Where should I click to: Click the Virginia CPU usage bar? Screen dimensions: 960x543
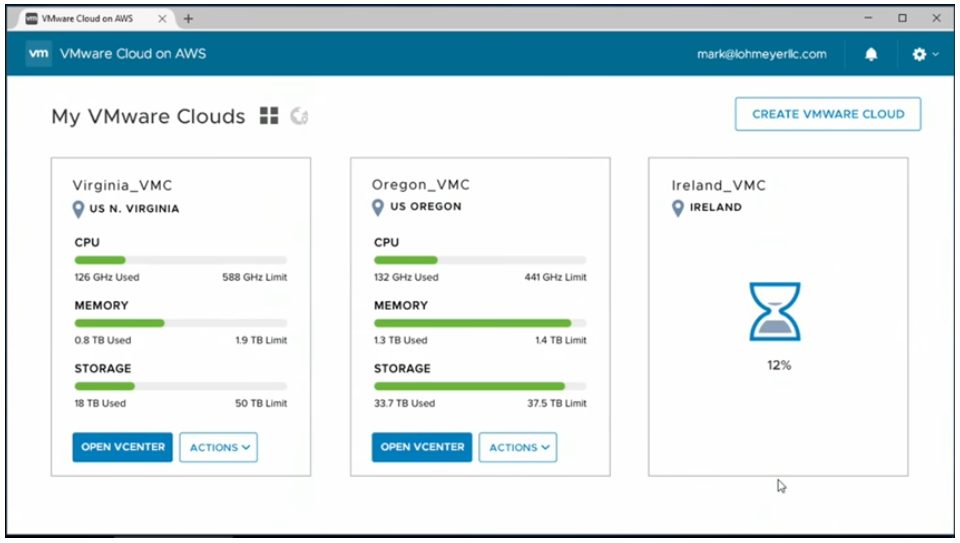click(x=181, y=260)
